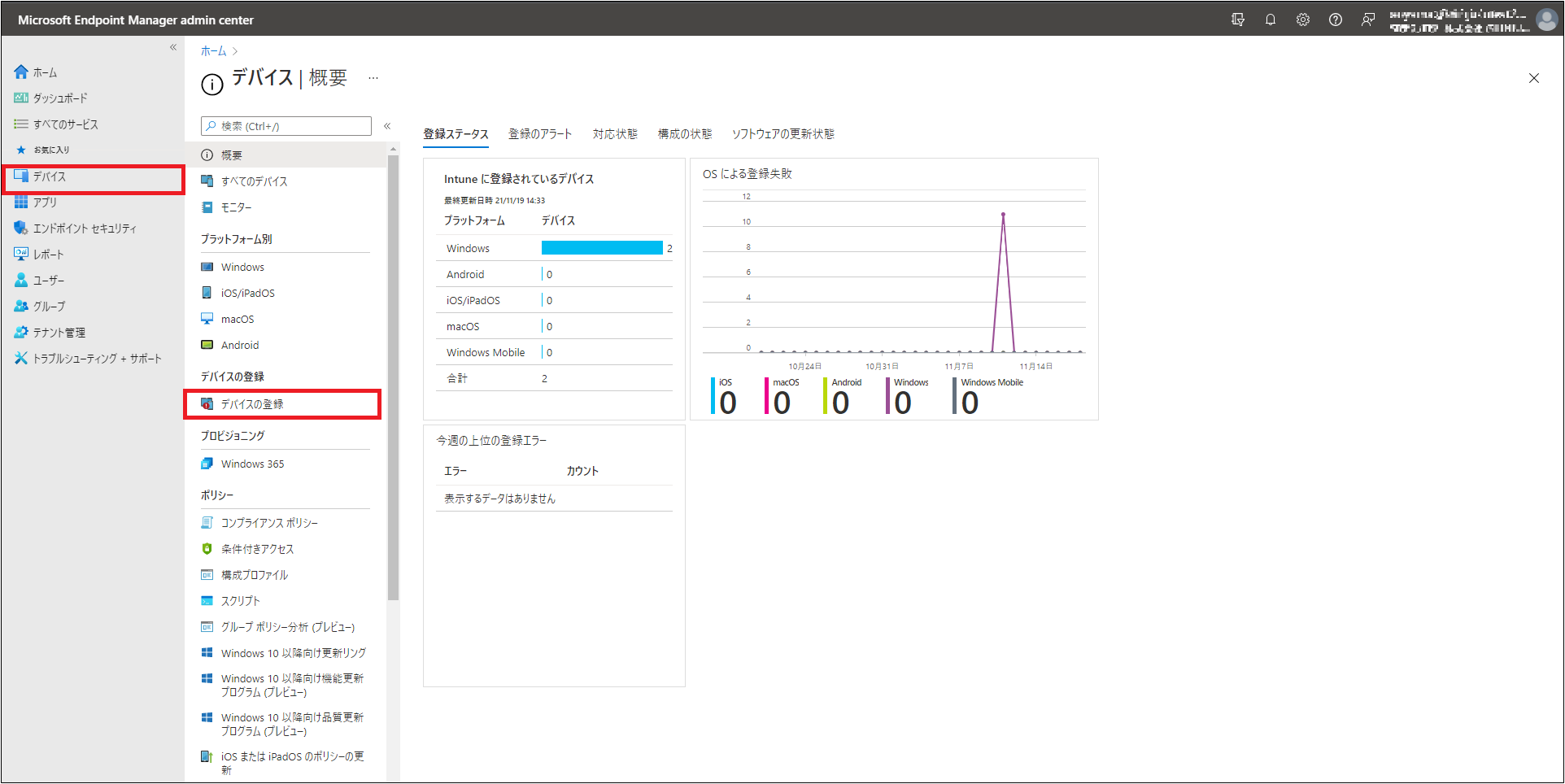Click the Windows blue bar in device table
This screenshot has width=1565, height=784.
602,248
